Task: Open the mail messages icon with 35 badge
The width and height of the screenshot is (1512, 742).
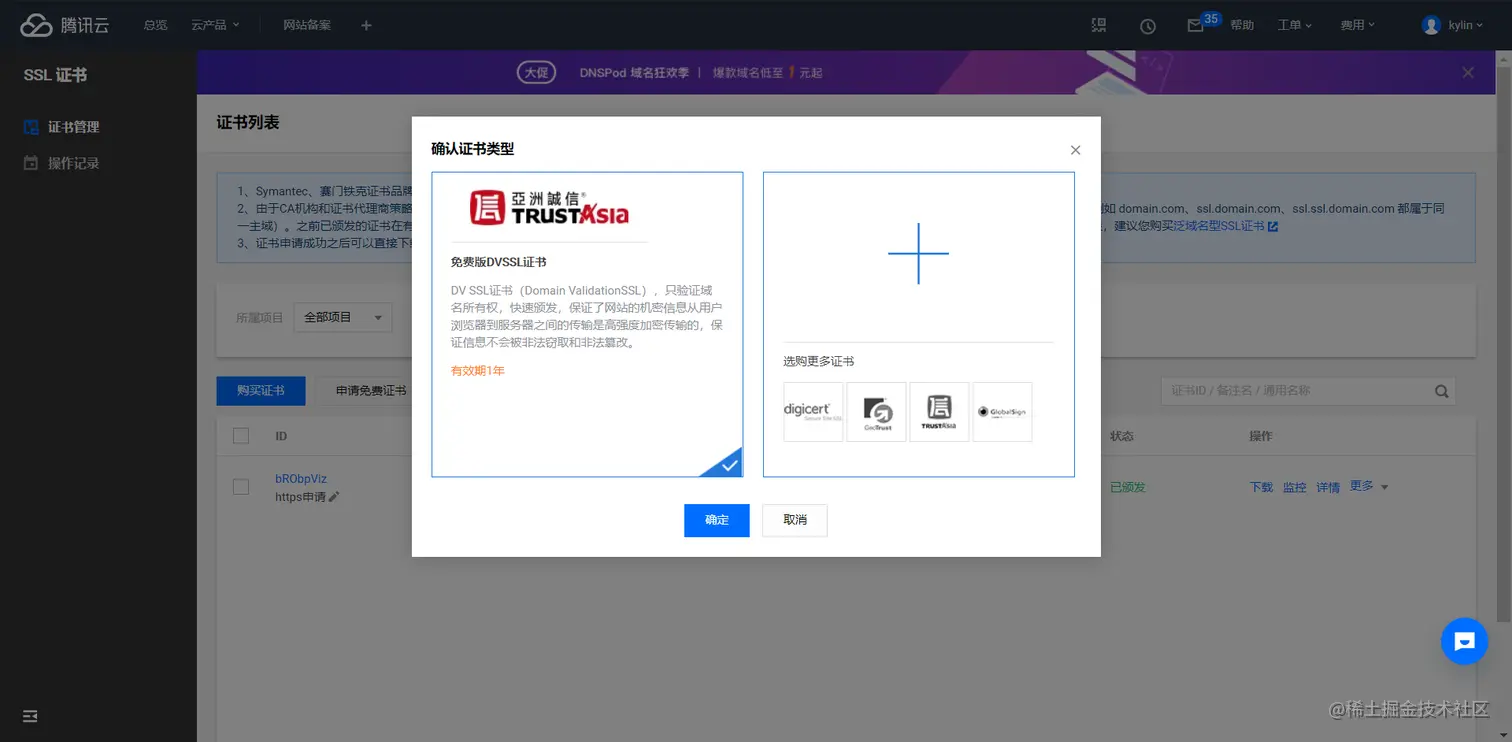Action: pos(1195,26)
